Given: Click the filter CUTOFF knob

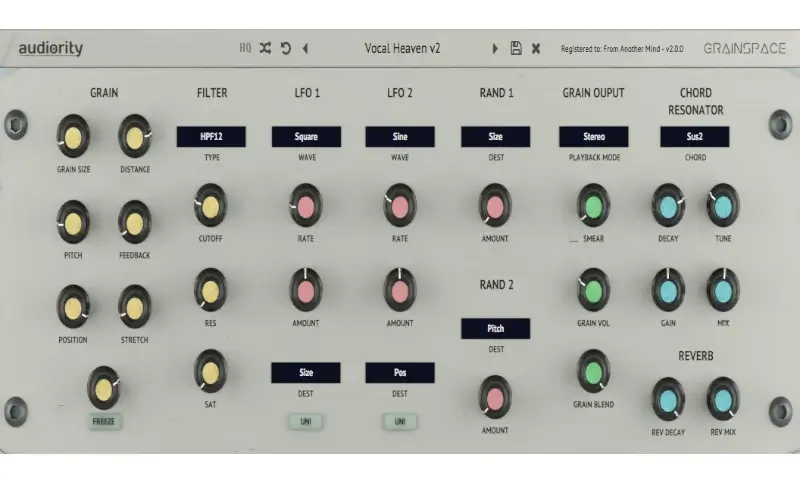Looking at the screenshot, I should coord(210,207).
